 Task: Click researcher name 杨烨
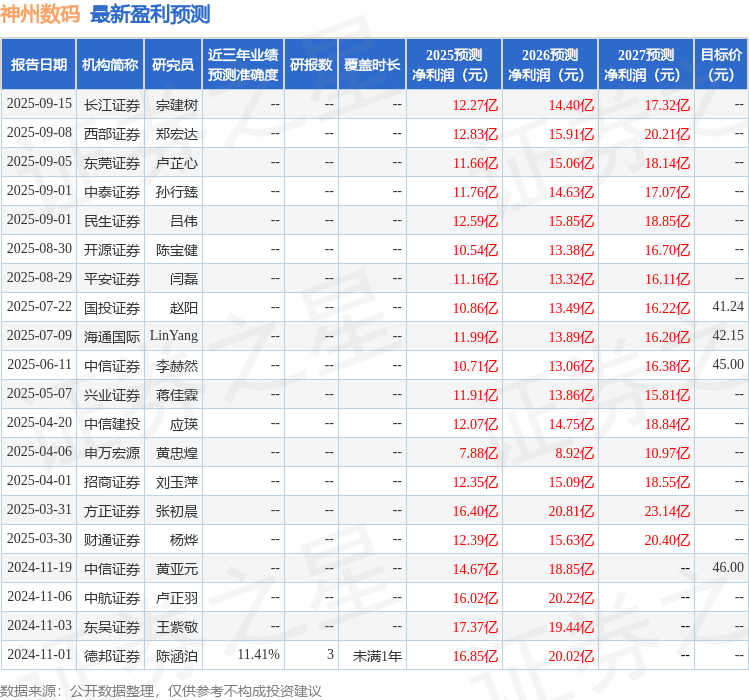pyautogui.click(x=184, y=540)
